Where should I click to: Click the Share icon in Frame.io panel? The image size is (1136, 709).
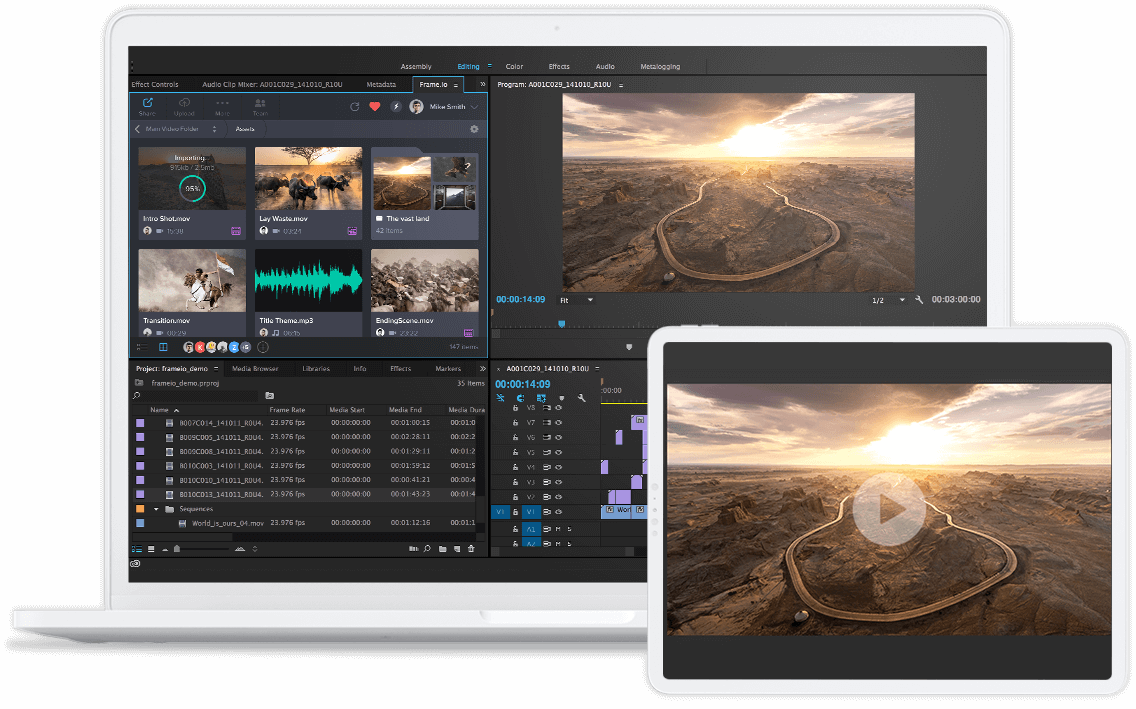tap(147, 104)
